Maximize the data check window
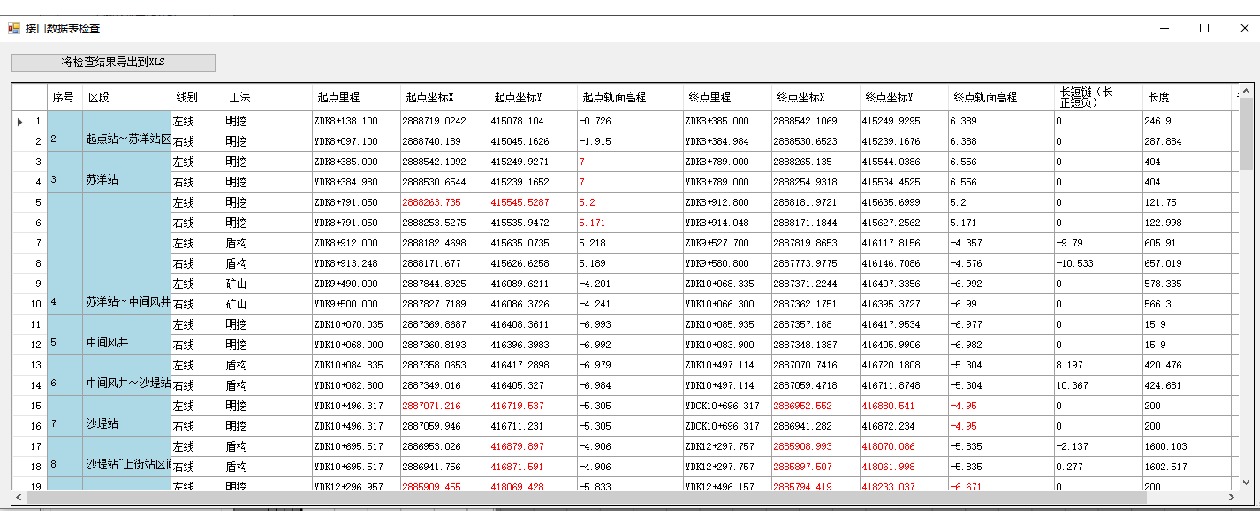Screen dimensions: 1260x522 1205,28
